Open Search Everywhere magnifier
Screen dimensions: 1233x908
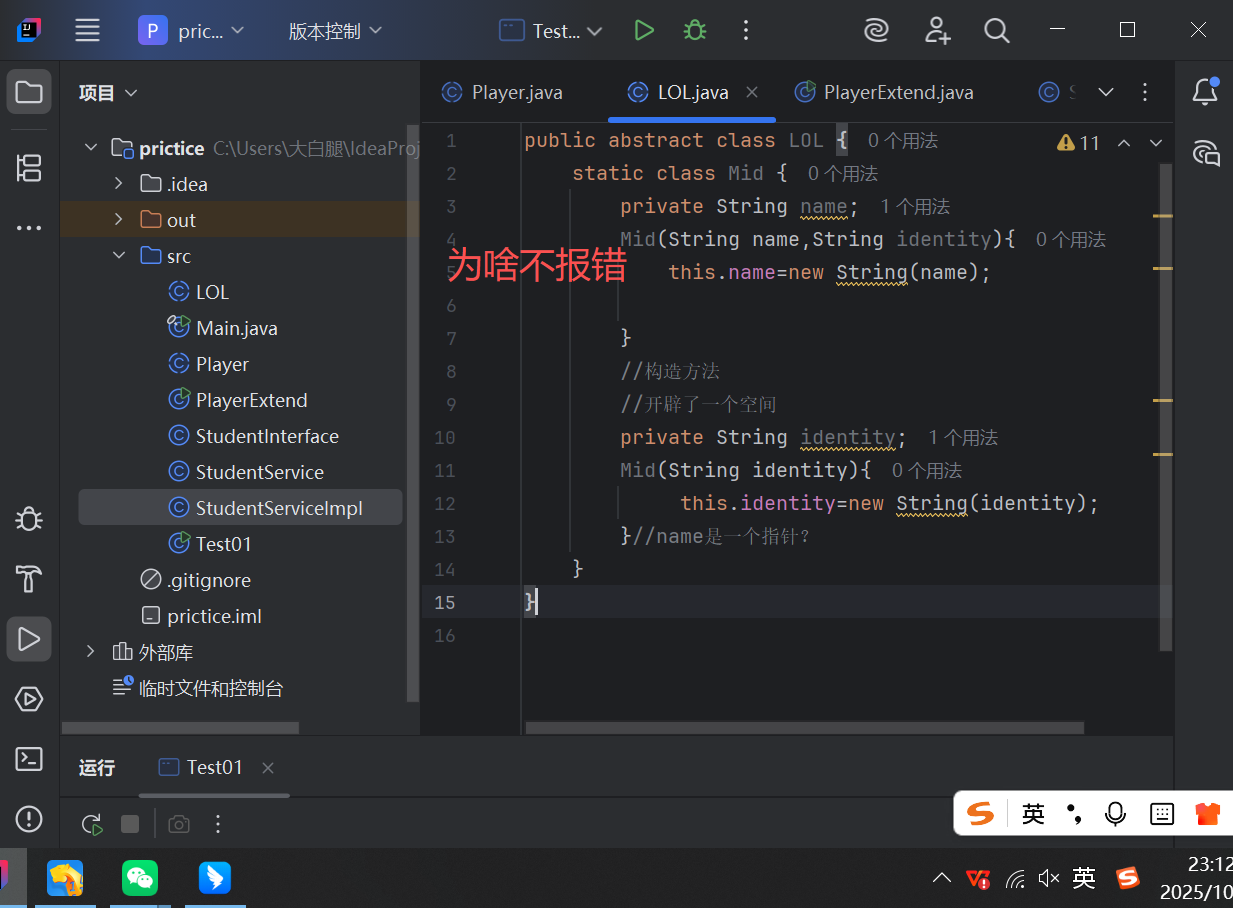(x=997, y=31)
